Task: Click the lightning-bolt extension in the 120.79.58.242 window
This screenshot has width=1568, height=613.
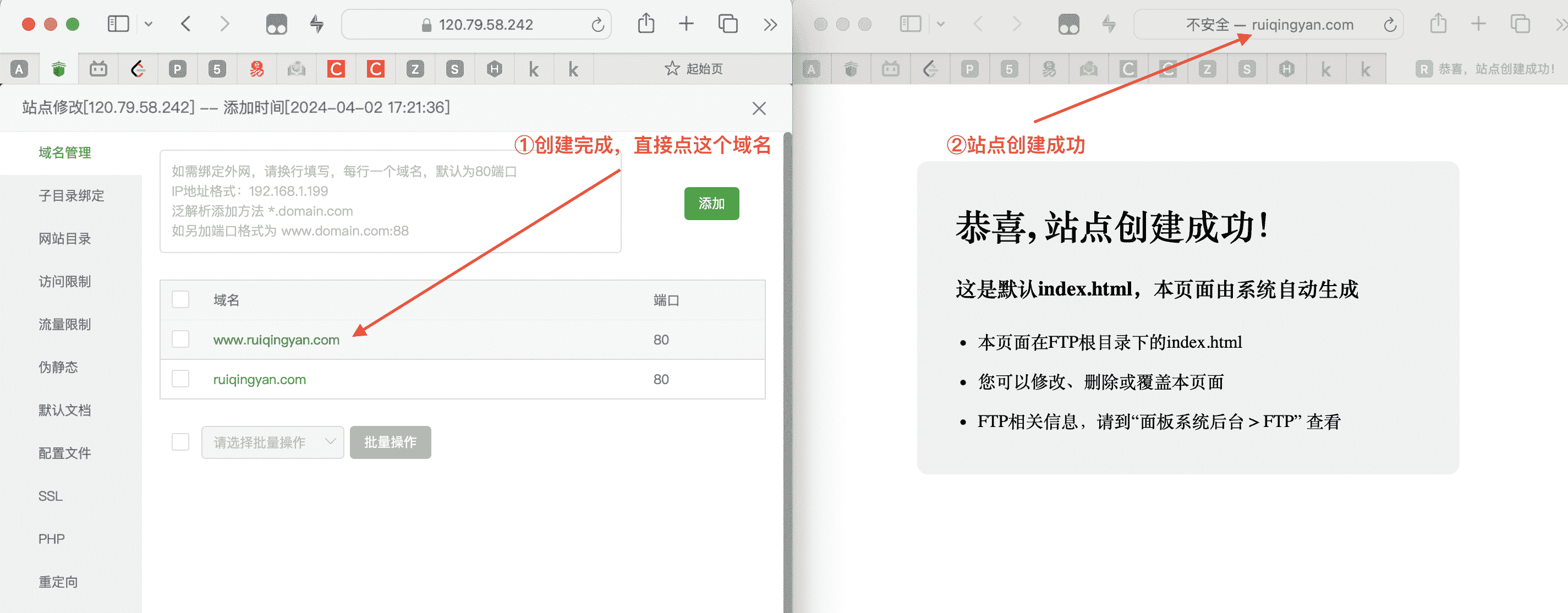Action: [x=316, y=24]
